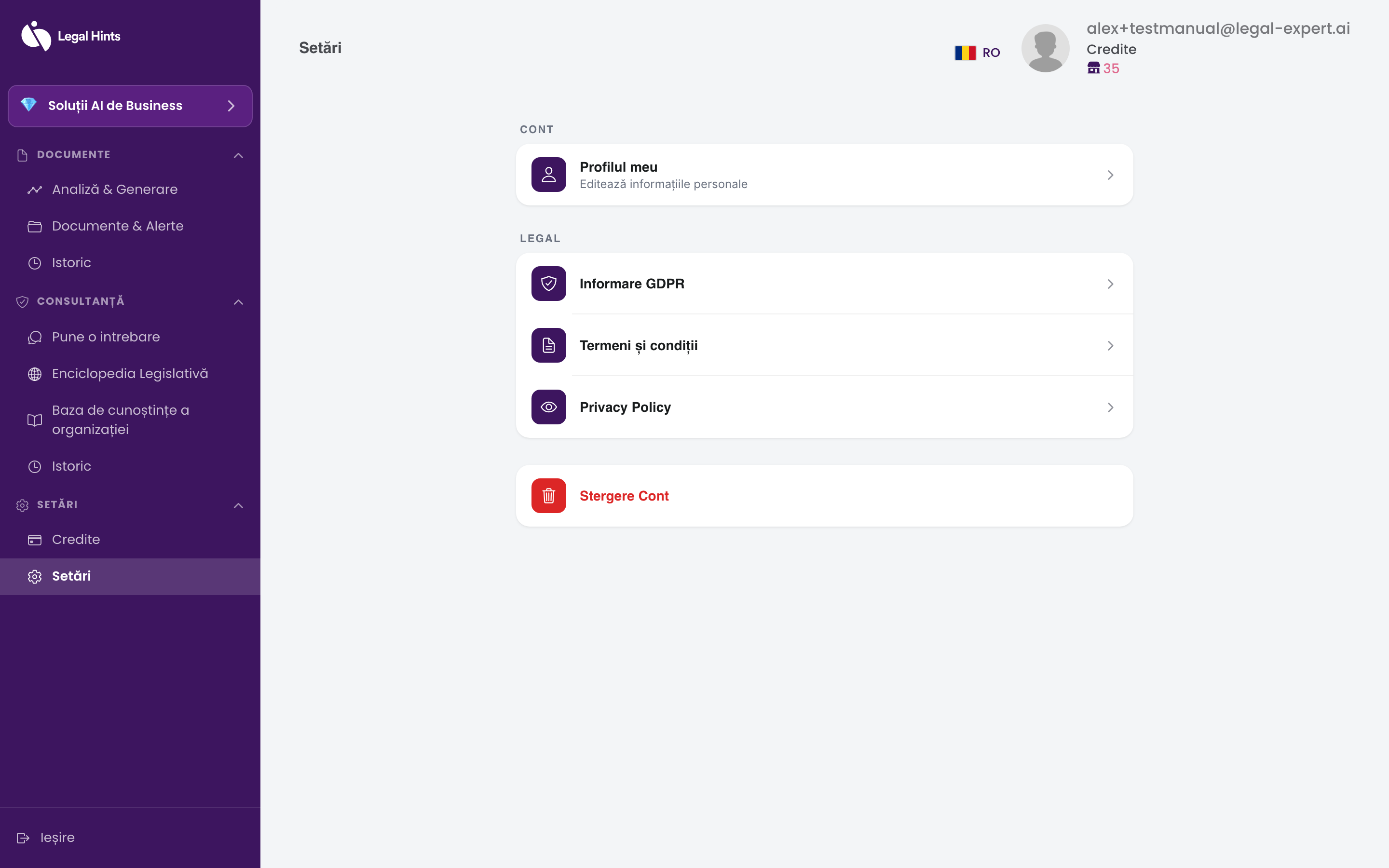Image resolution: width=1389 pixels, height=868 pixels.
Task: Collapse the SETĂRI section chevron
Action: pos(238,505)
